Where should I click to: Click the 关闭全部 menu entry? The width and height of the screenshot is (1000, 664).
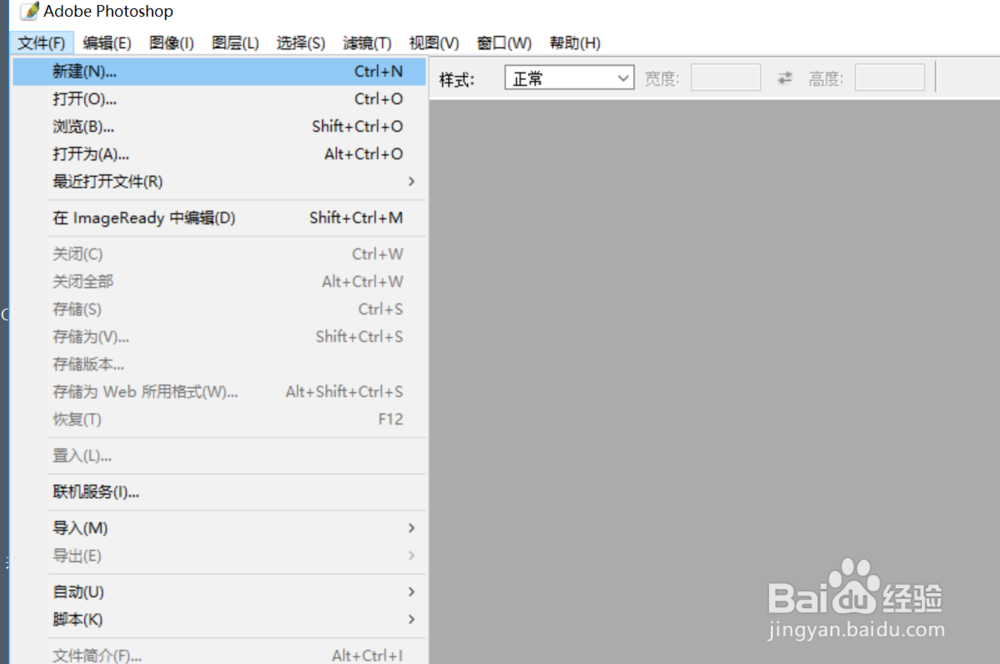pos(219,281)
